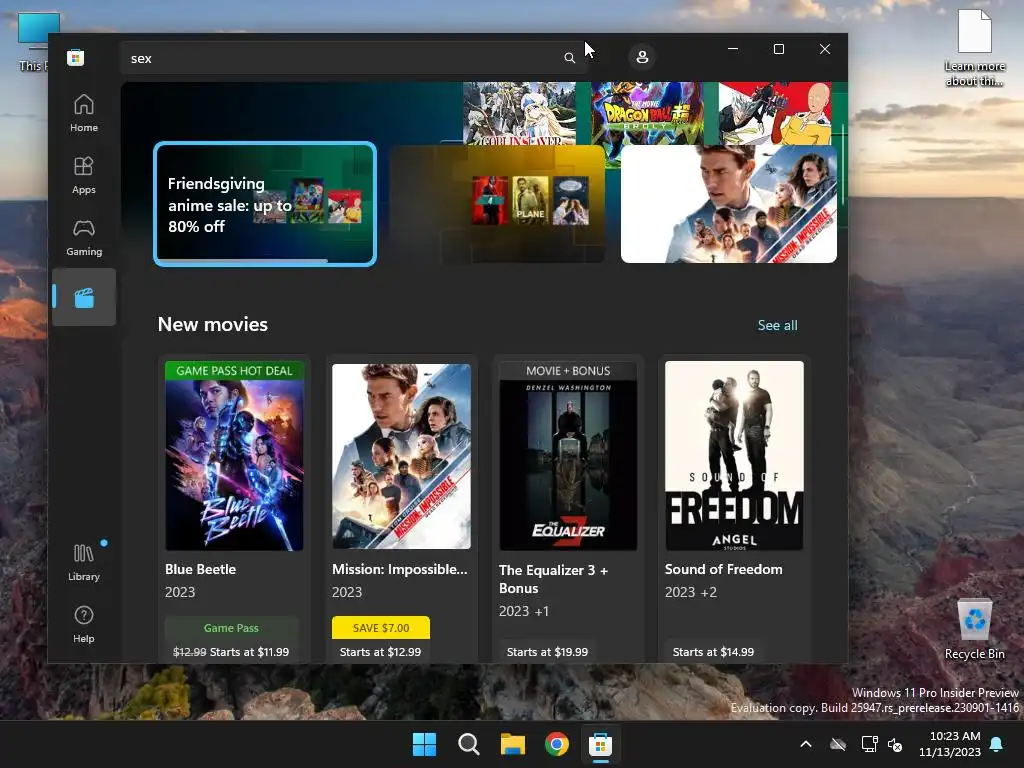Click the 'Starts at $19.99' price

click(x=547, y=652)
